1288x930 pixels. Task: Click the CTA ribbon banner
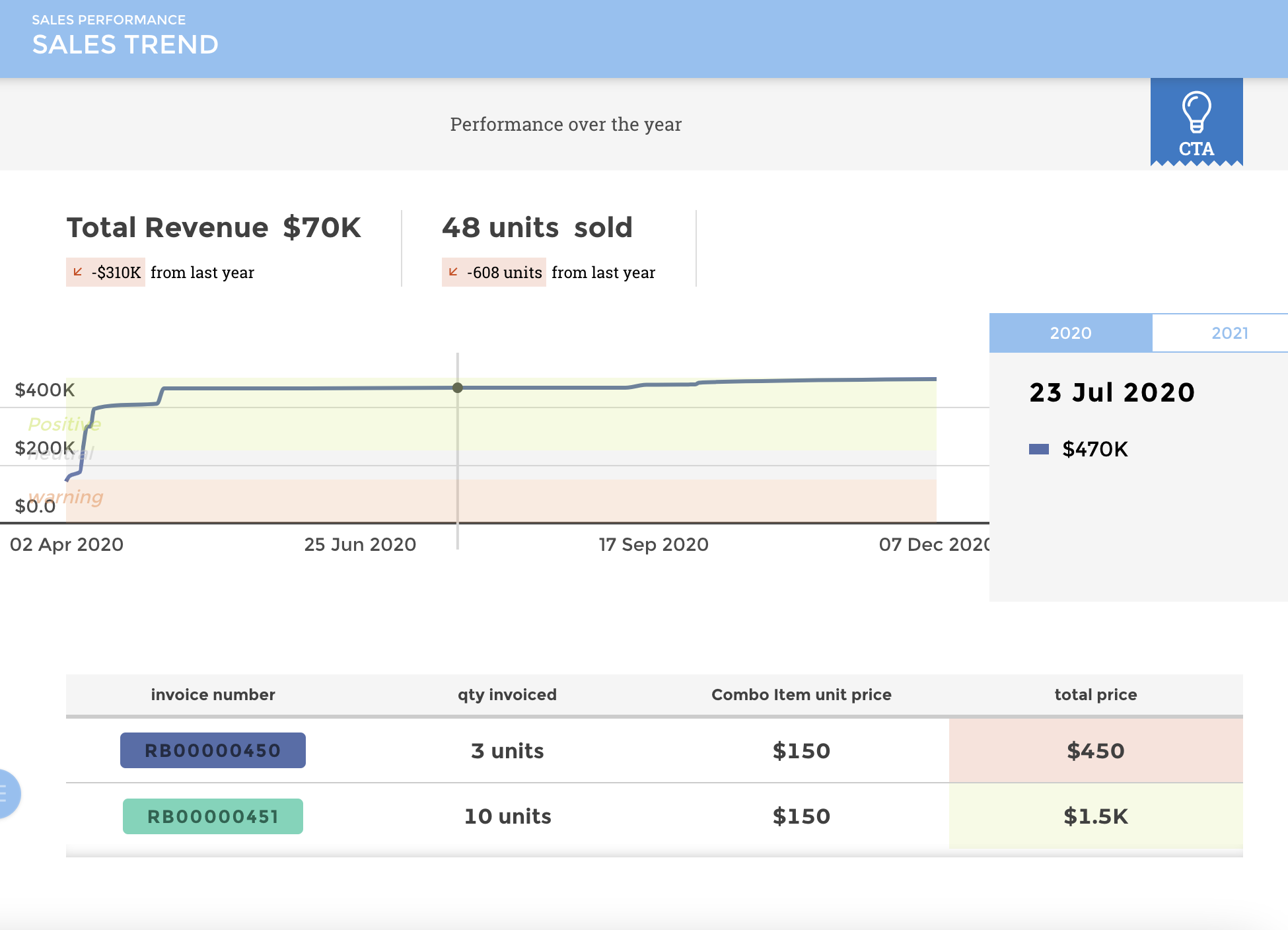point(1196,125)
